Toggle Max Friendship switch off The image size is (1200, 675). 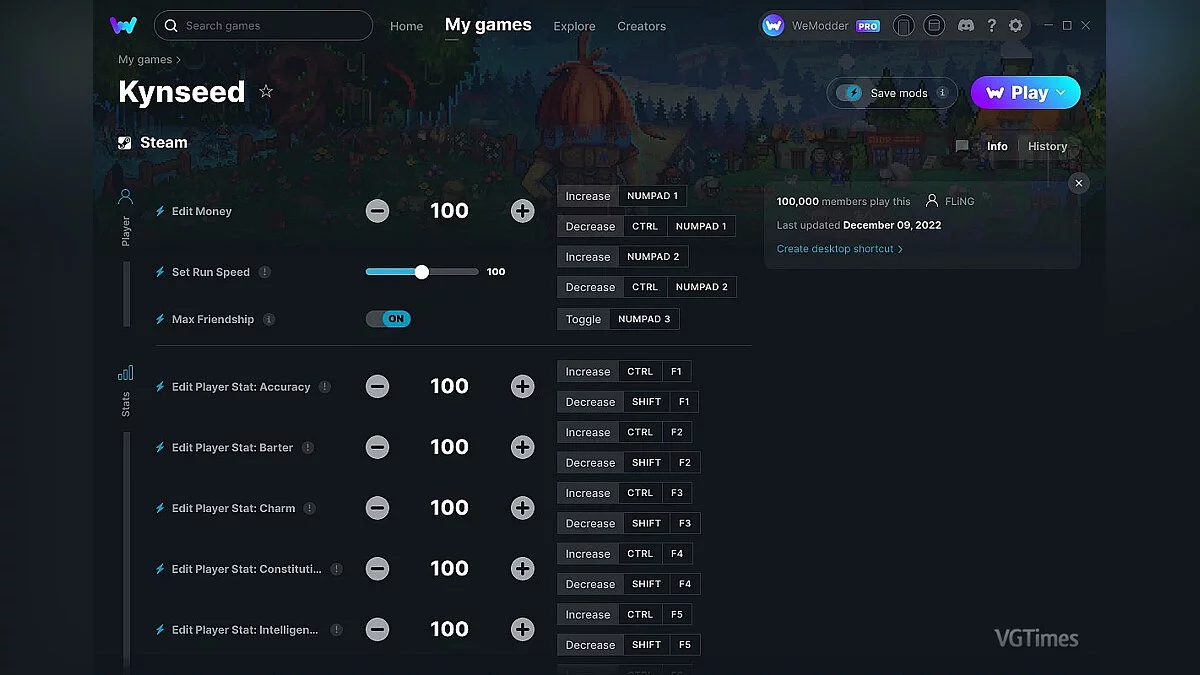coord(388,319)
